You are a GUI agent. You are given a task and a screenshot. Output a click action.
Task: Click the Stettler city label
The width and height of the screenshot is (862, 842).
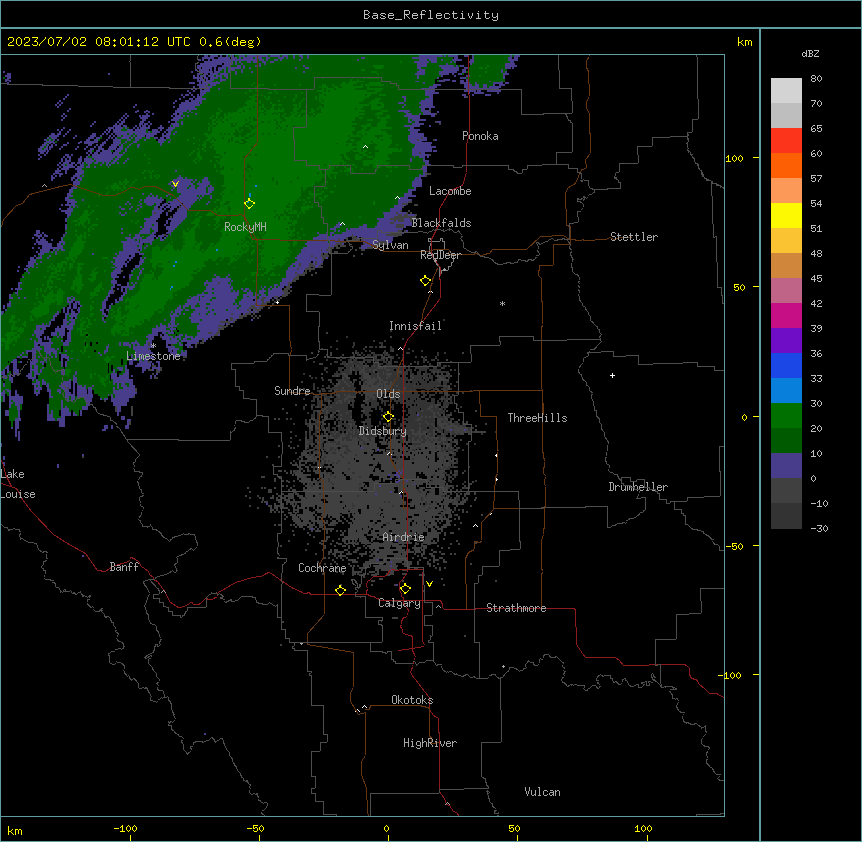pyautogui.click(x=634, y=237)
